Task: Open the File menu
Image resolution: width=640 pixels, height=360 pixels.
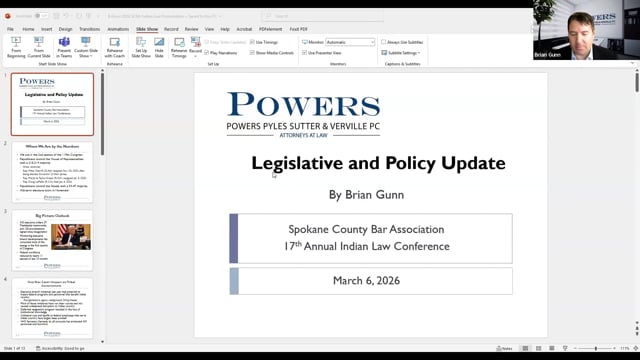Action: coord(10,29)
